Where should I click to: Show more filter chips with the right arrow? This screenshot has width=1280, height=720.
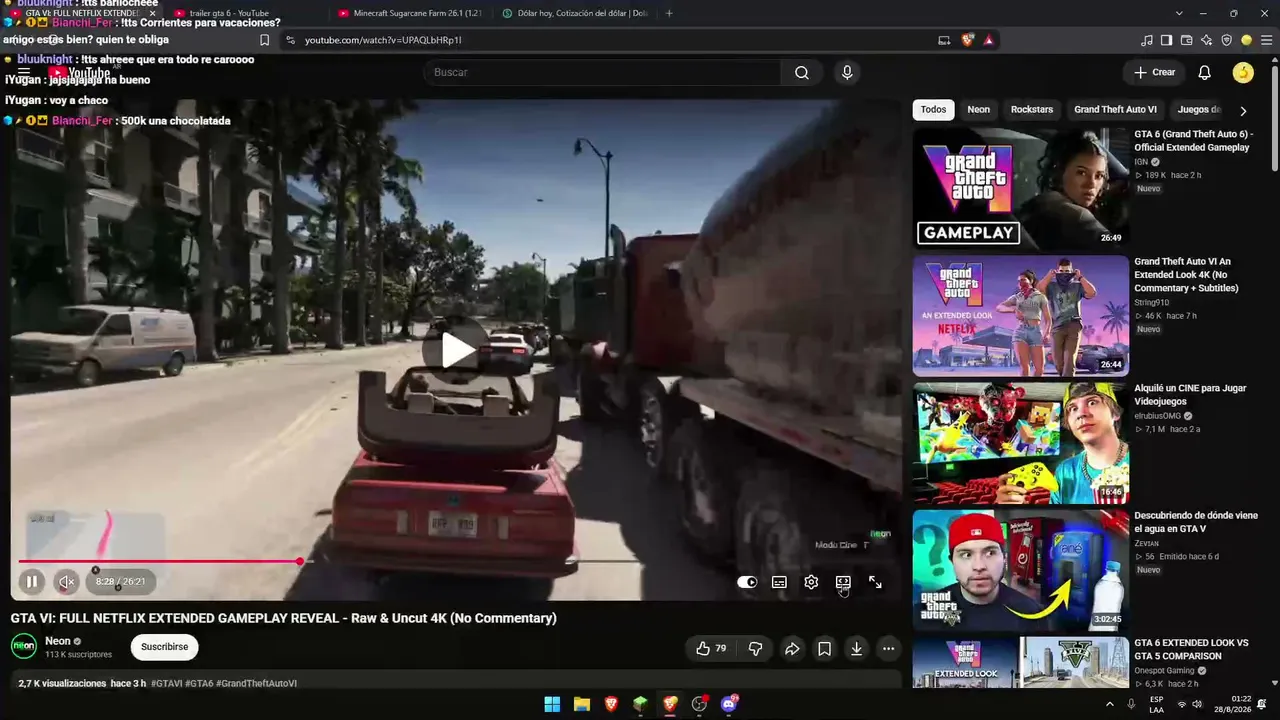(x=1243, y=111)
